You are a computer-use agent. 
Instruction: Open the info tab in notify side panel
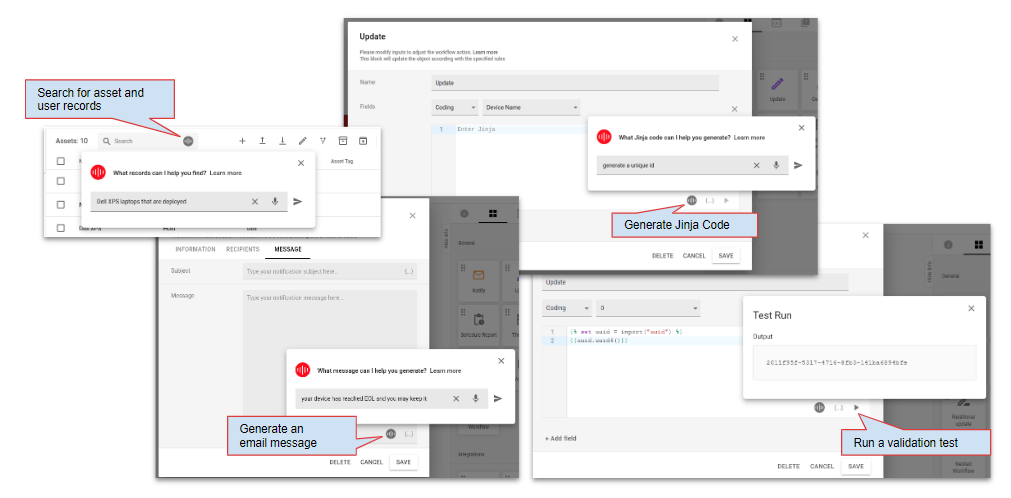[x=464, y=214]
